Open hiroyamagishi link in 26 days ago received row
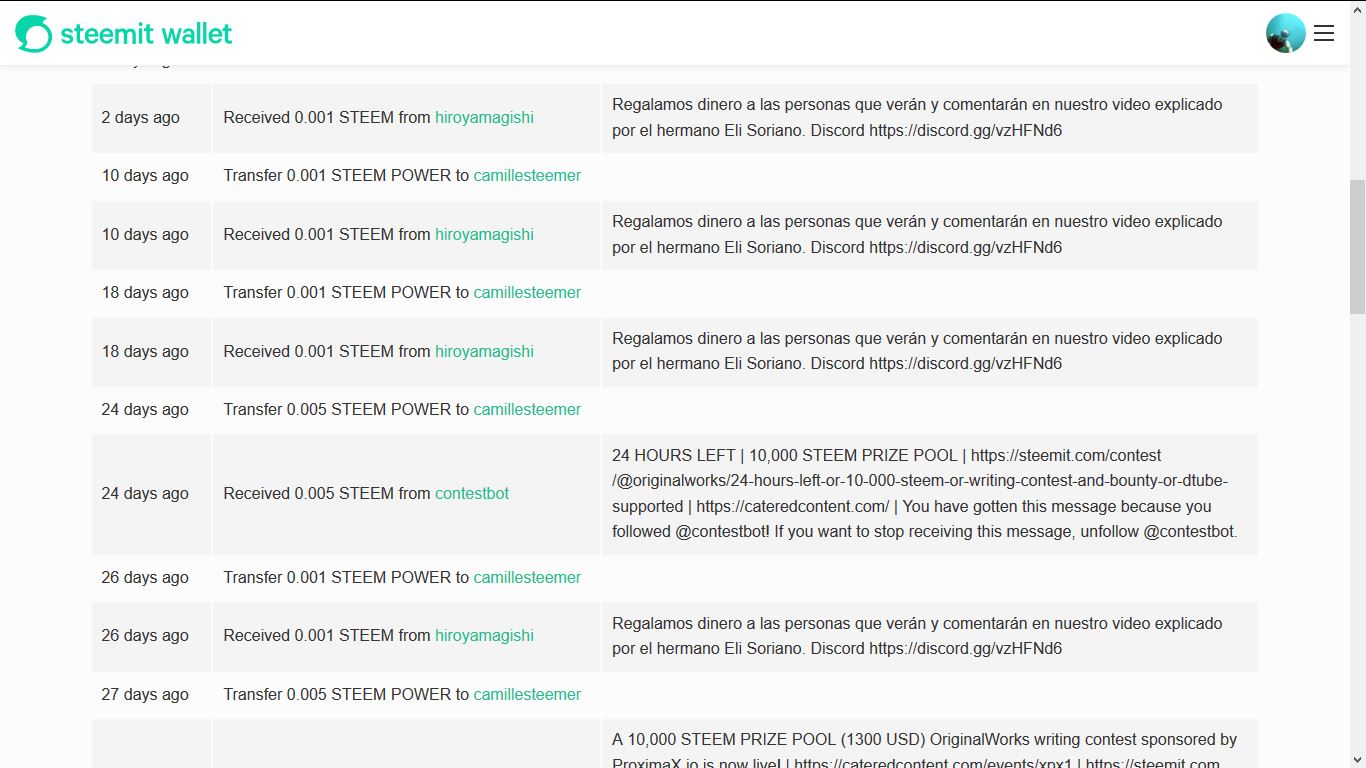This screenshot has height=768, width=1366. point(484,635)
